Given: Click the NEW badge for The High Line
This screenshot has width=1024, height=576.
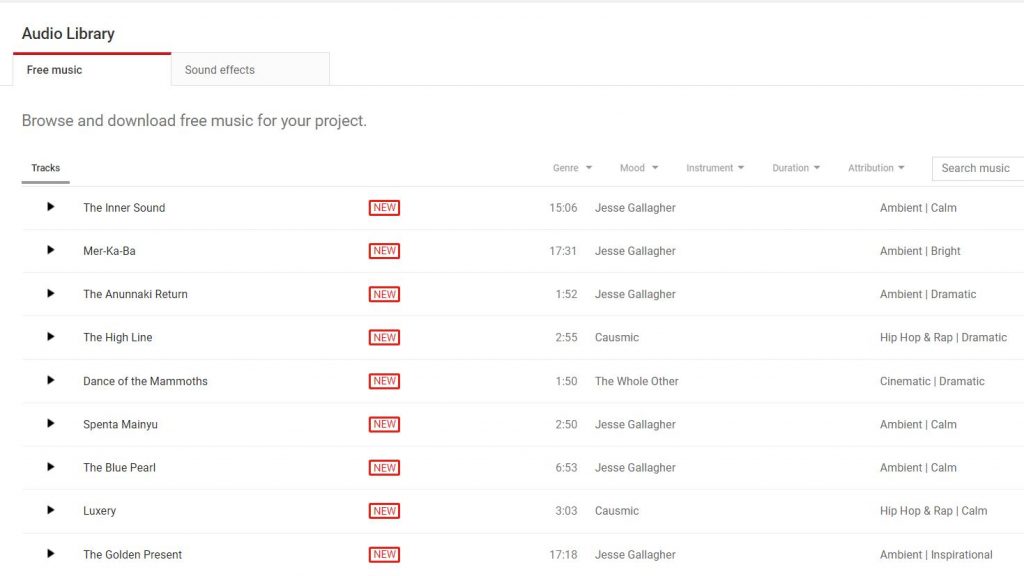Looking at the screenshot, I should point(384,338).
